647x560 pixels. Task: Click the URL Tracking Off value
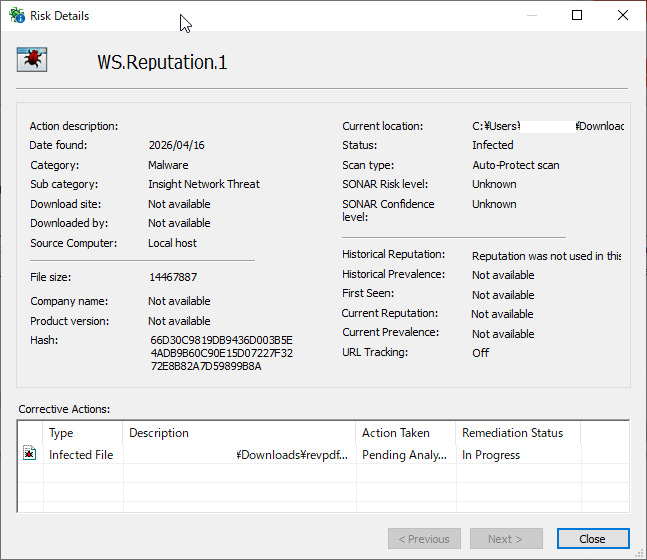point(480,353)
